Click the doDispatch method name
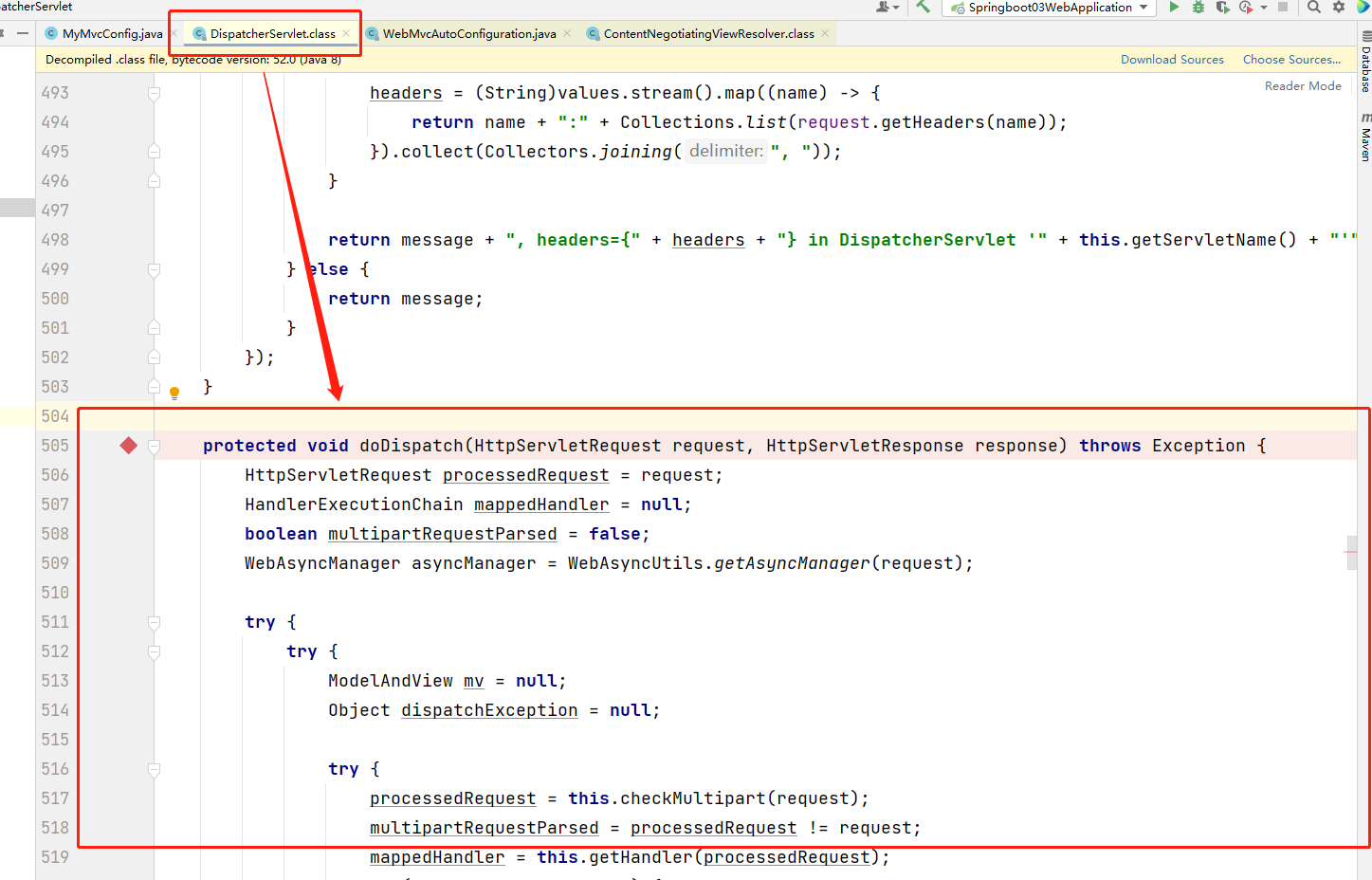Image resolution: width=1372 pixels, height=880 pixels. (x=411, y=446)
